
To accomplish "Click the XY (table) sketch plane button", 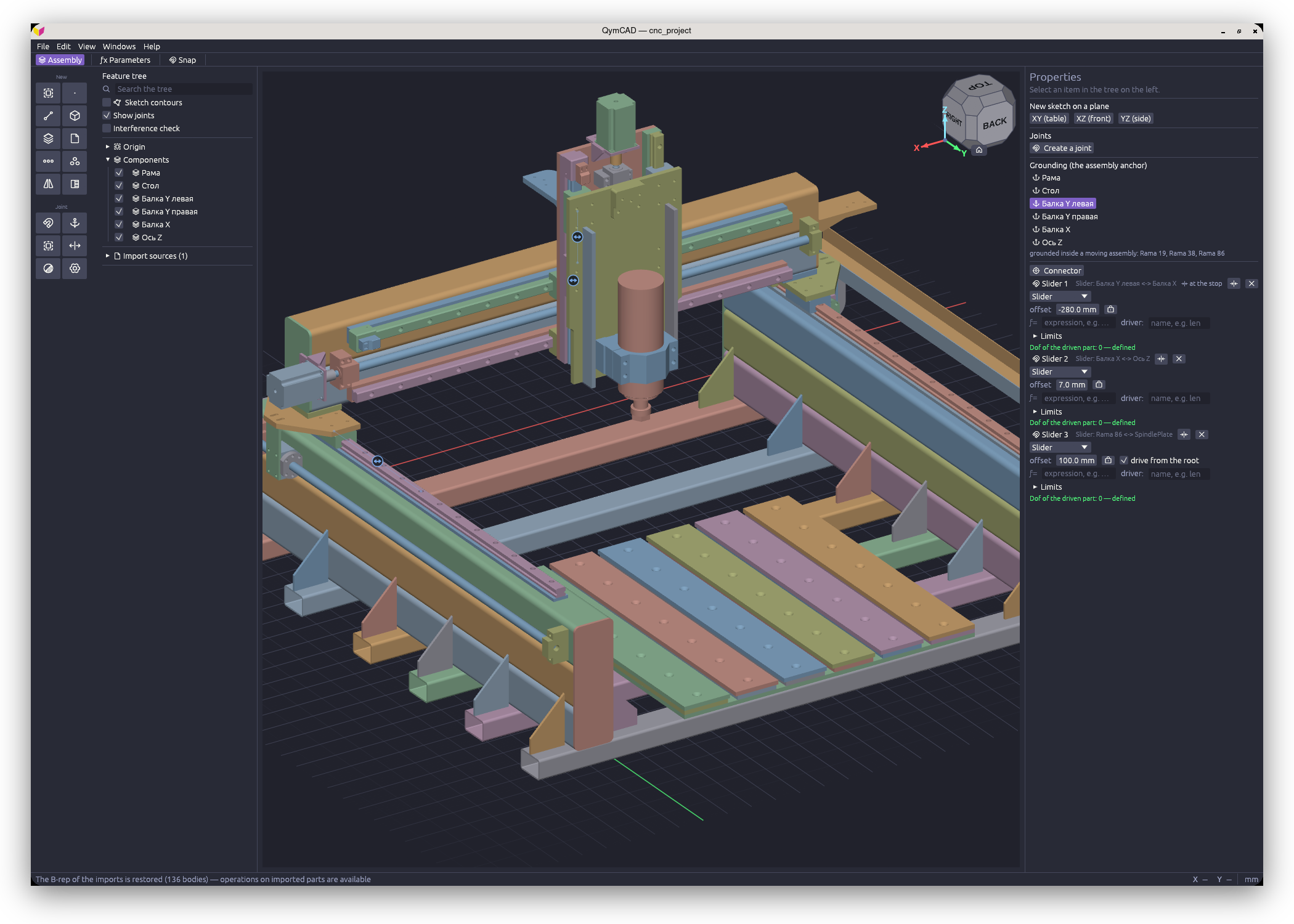I will [1049, 118].
